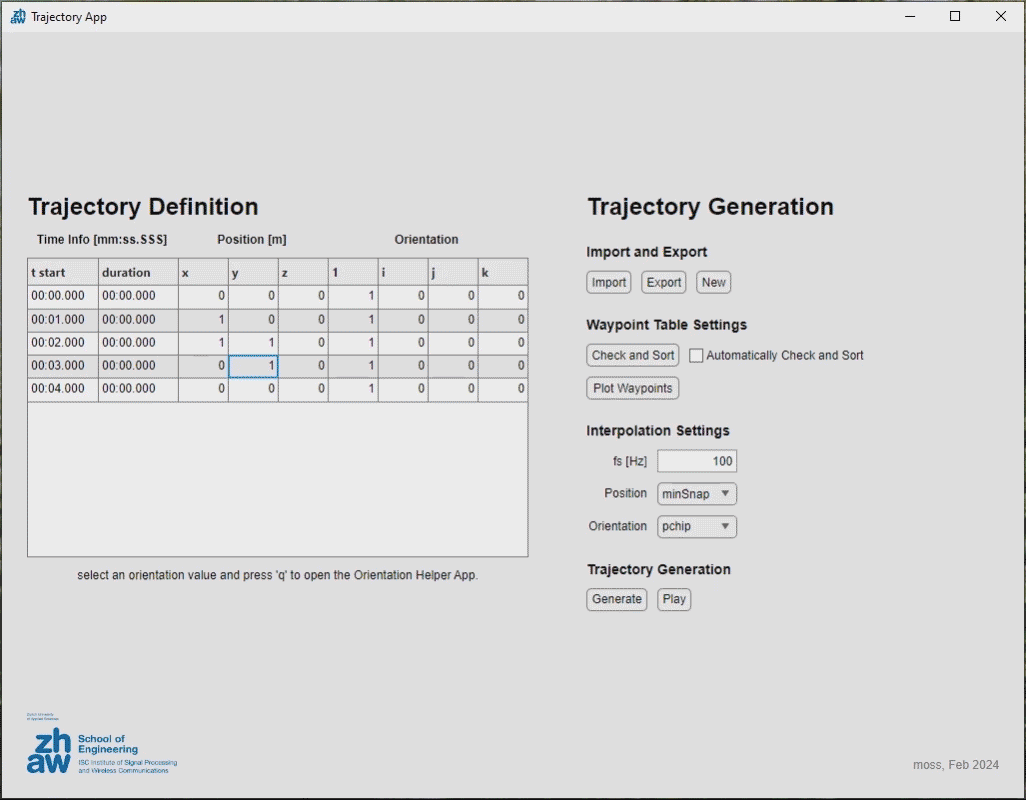The width and height of the screenshot is (1026, 800).
Task: Select x cell in 00:01.000 row
Action: pyautogui.click(x=203, y=320)
